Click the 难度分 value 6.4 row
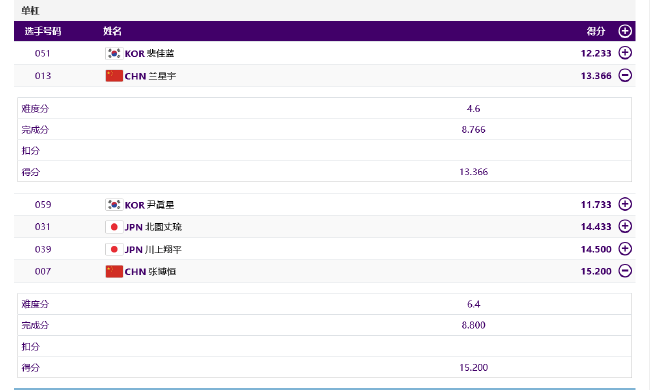650x390 pixels. [x=325, y=304]
